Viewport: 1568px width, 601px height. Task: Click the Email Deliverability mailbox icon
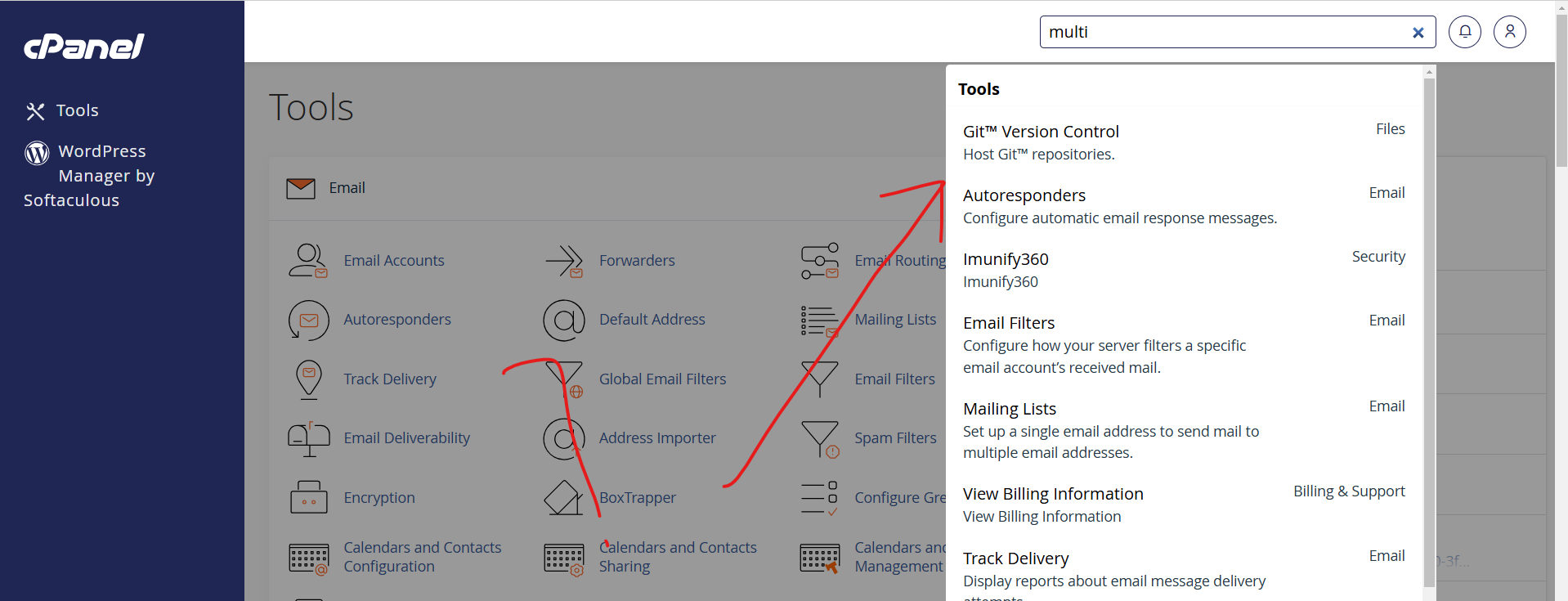tap(308, 438)
